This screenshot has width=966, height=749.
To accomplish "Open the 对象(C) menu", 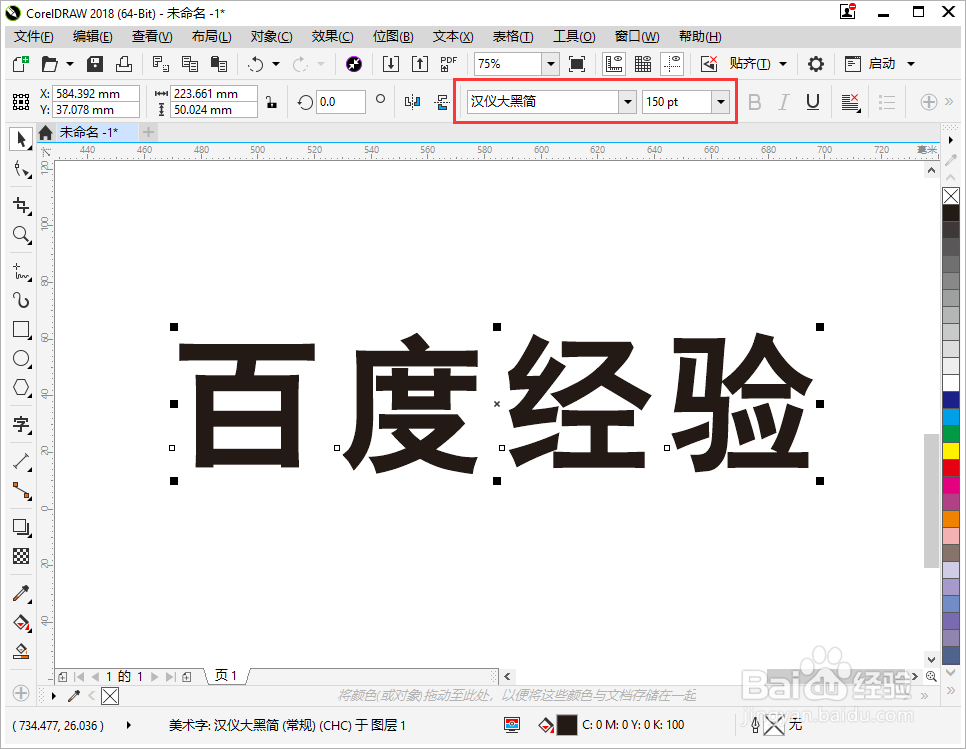I will [271, 36].
